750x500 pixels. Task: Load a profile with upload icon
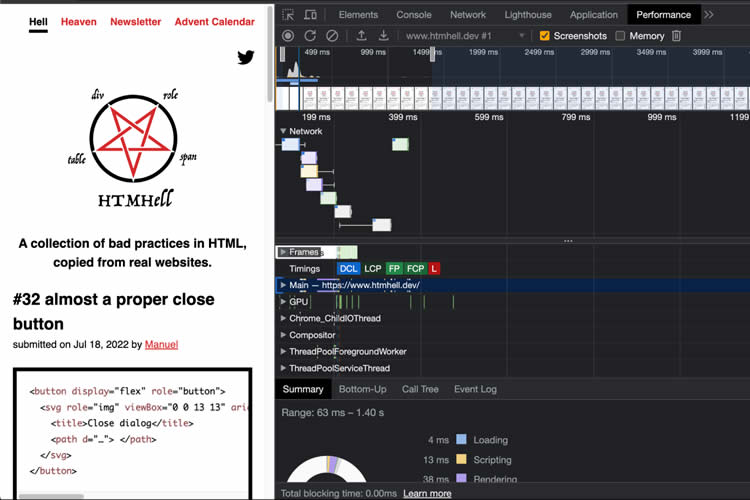coord(362,35)
